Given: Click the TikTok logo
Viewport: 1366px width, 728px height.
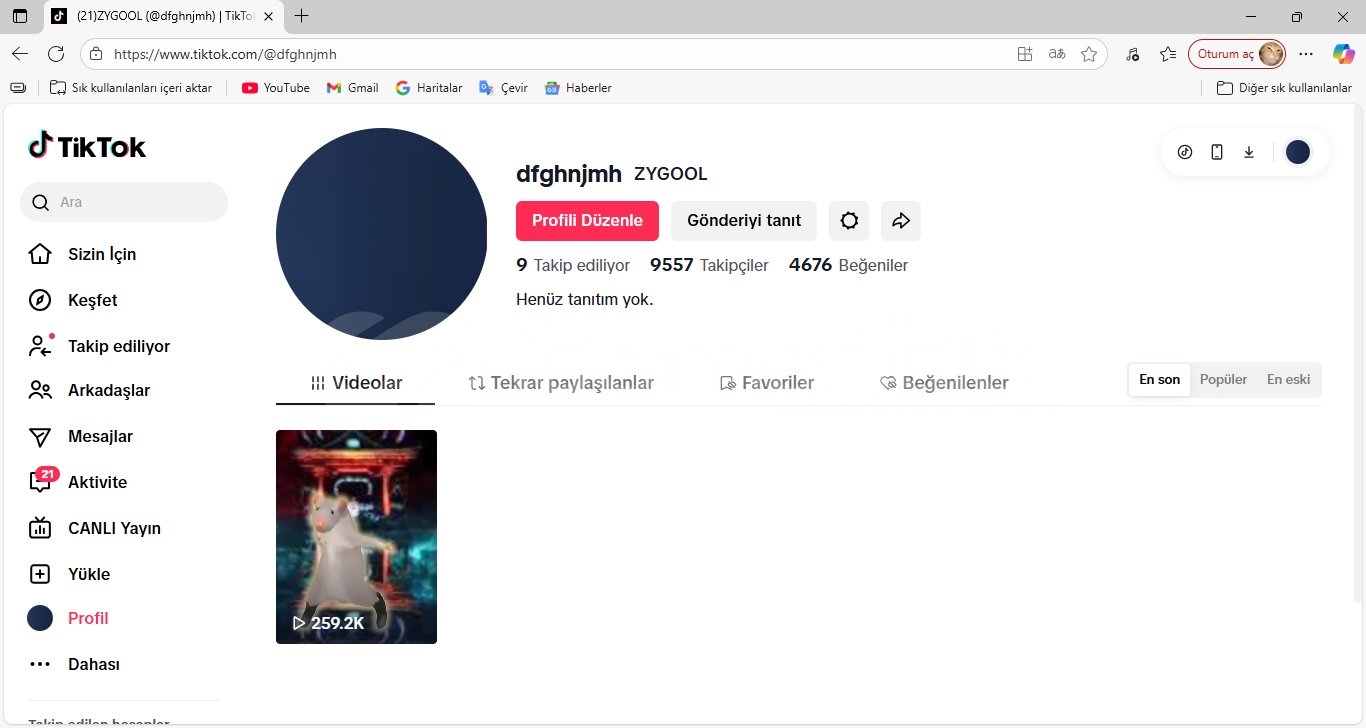Looking at the screenshot, I should click(x=87, y=147).
